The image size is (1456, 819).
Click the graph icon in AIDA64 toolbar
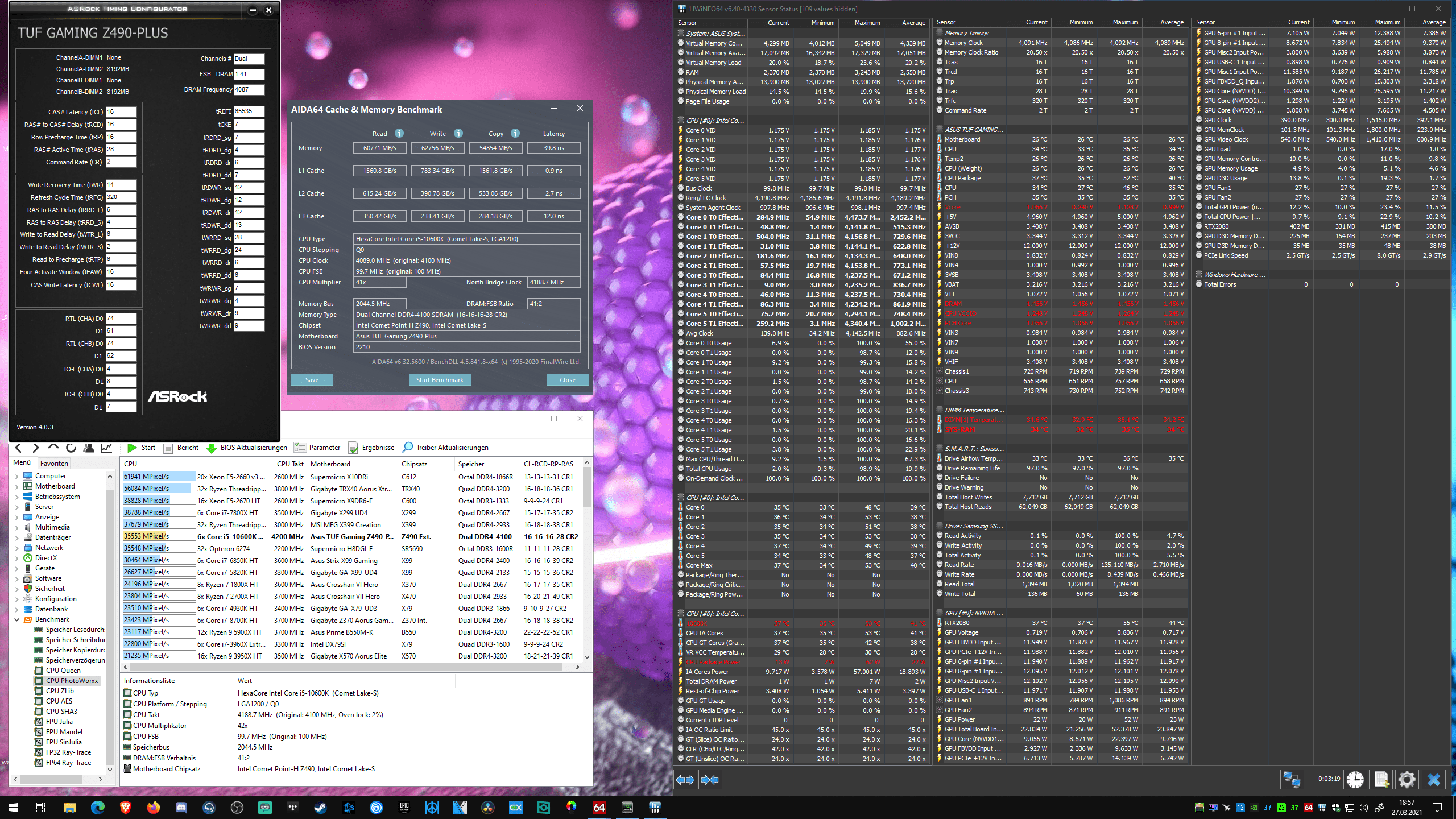106,448
